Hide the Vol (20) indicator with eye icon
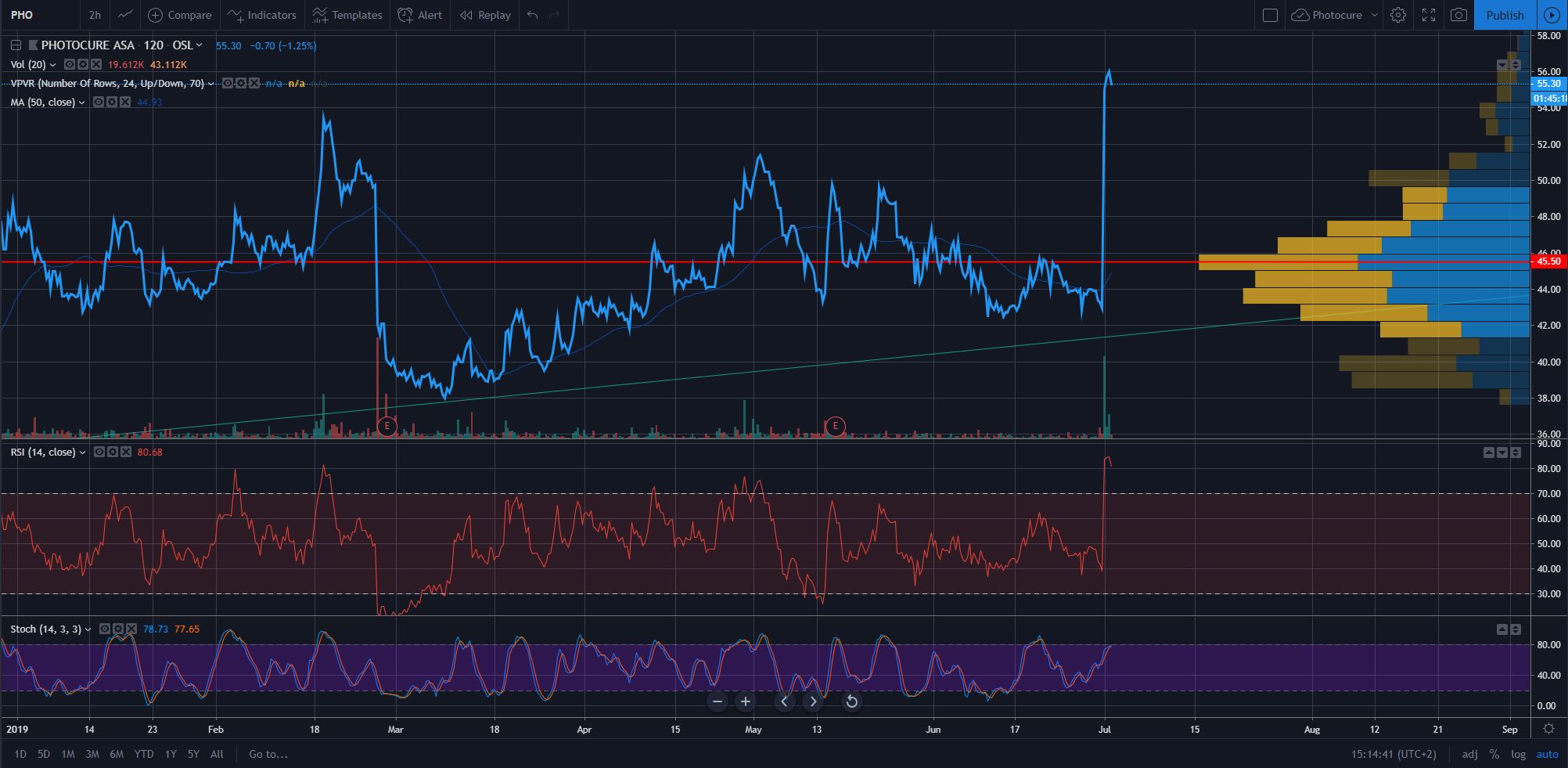 tap(69, 64)
